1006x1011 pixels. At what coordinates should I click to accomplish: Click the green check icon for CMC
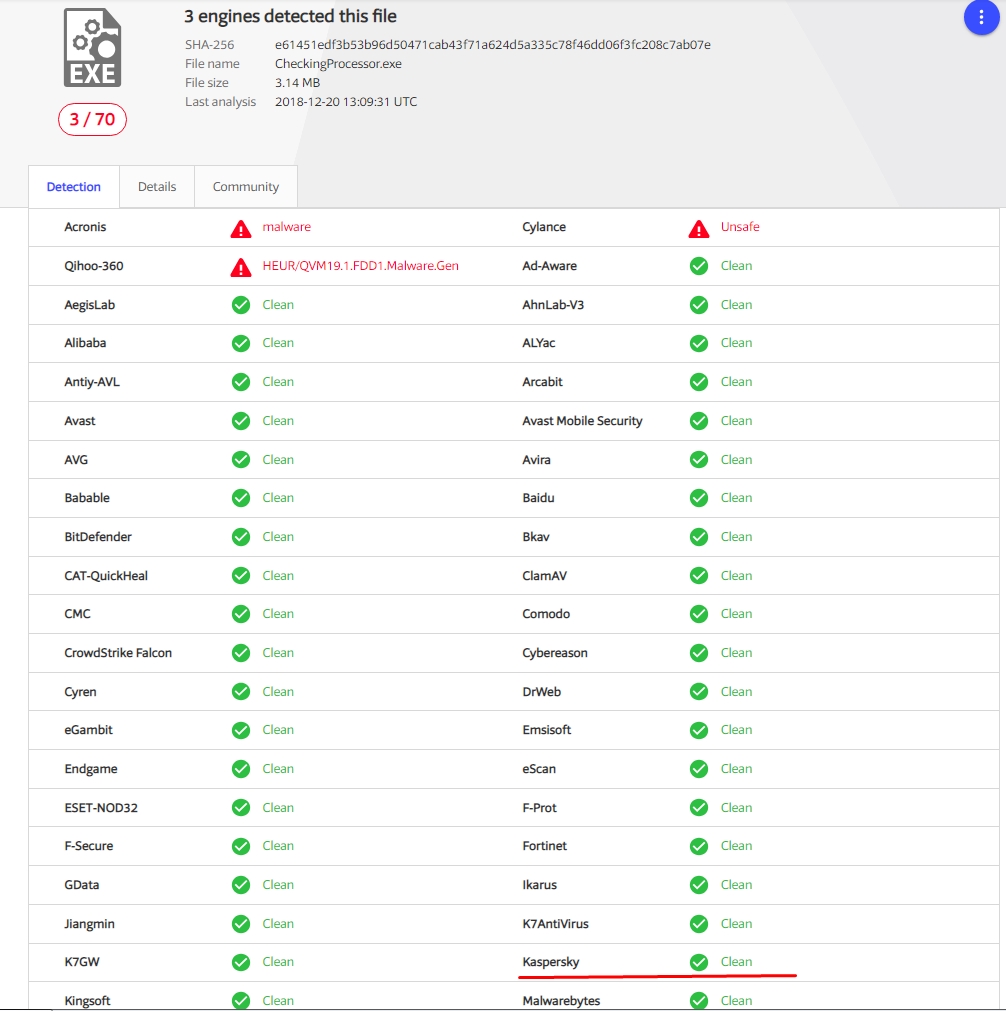point(241,614)
